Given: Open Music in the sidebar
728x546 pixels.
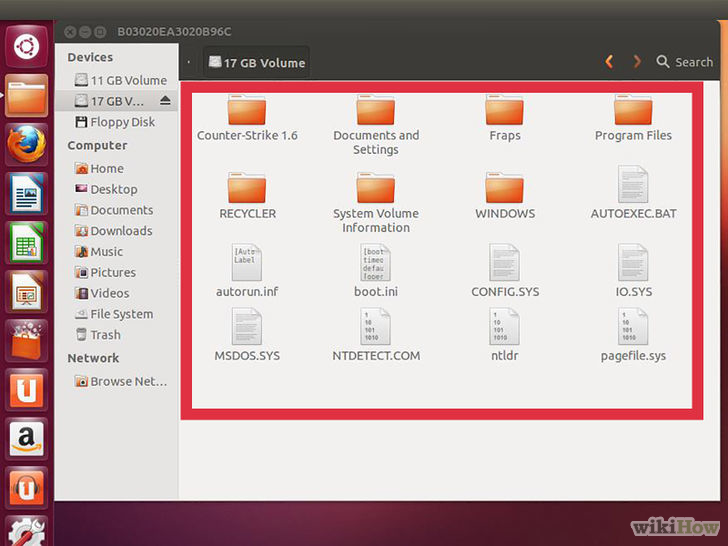Looking at the screenshot, I should 116,252.
